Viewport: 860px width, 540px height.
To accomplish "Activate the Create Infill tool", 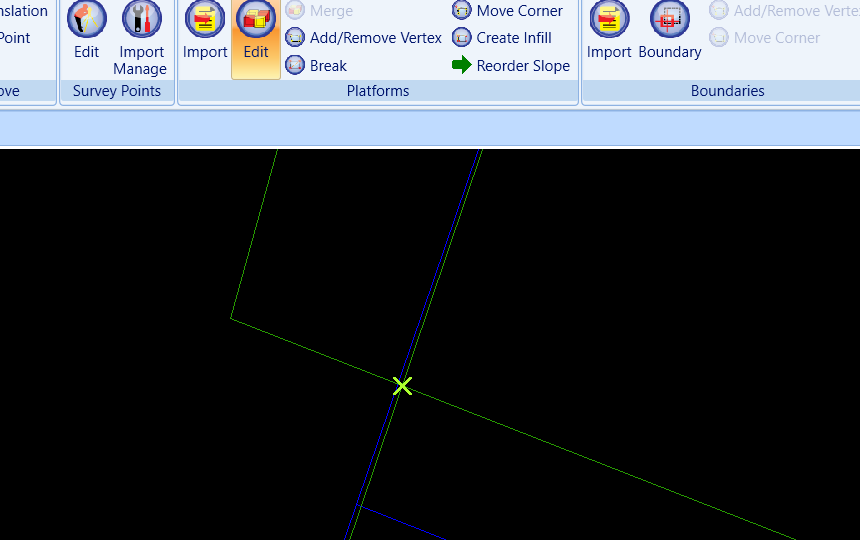I will 502,38.
